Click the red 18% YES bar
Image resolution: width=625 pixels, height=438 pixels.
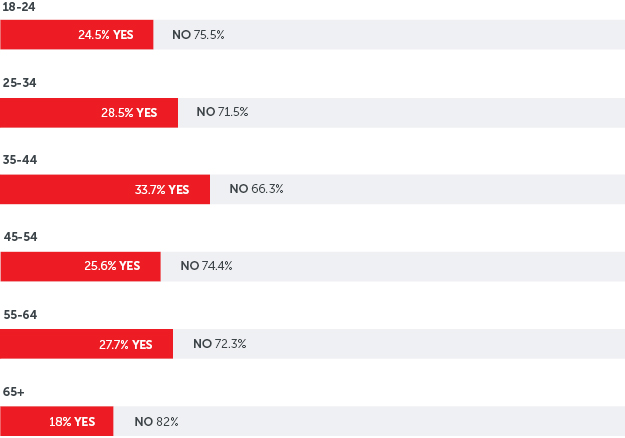(x=57, y=421)
